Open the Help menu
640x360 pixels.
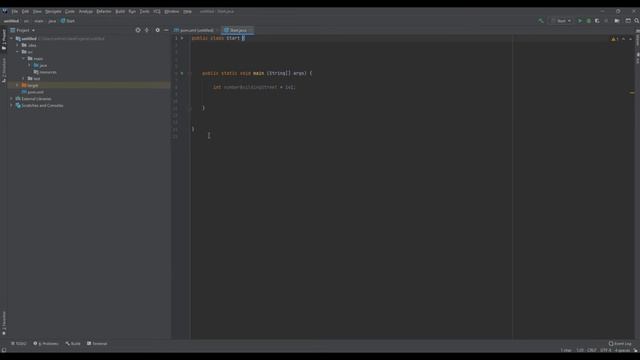coord(187,11)
